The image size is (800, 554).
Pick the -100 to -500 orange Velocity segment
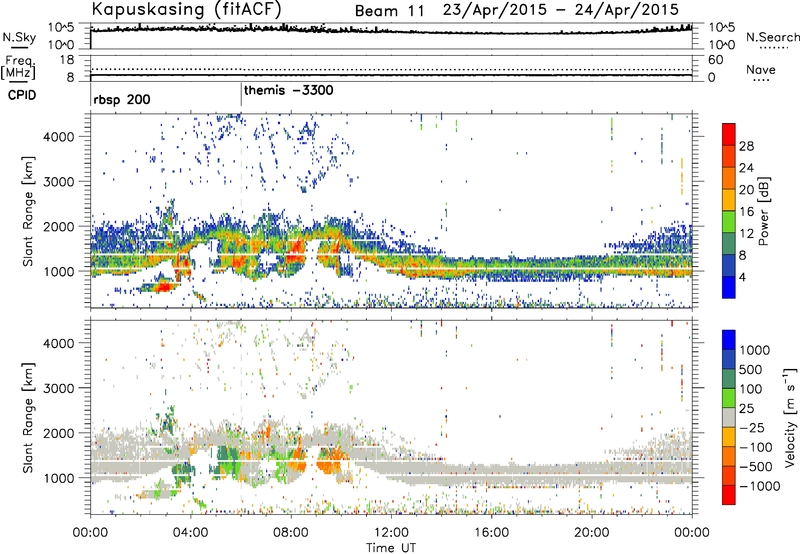(729, 457)
